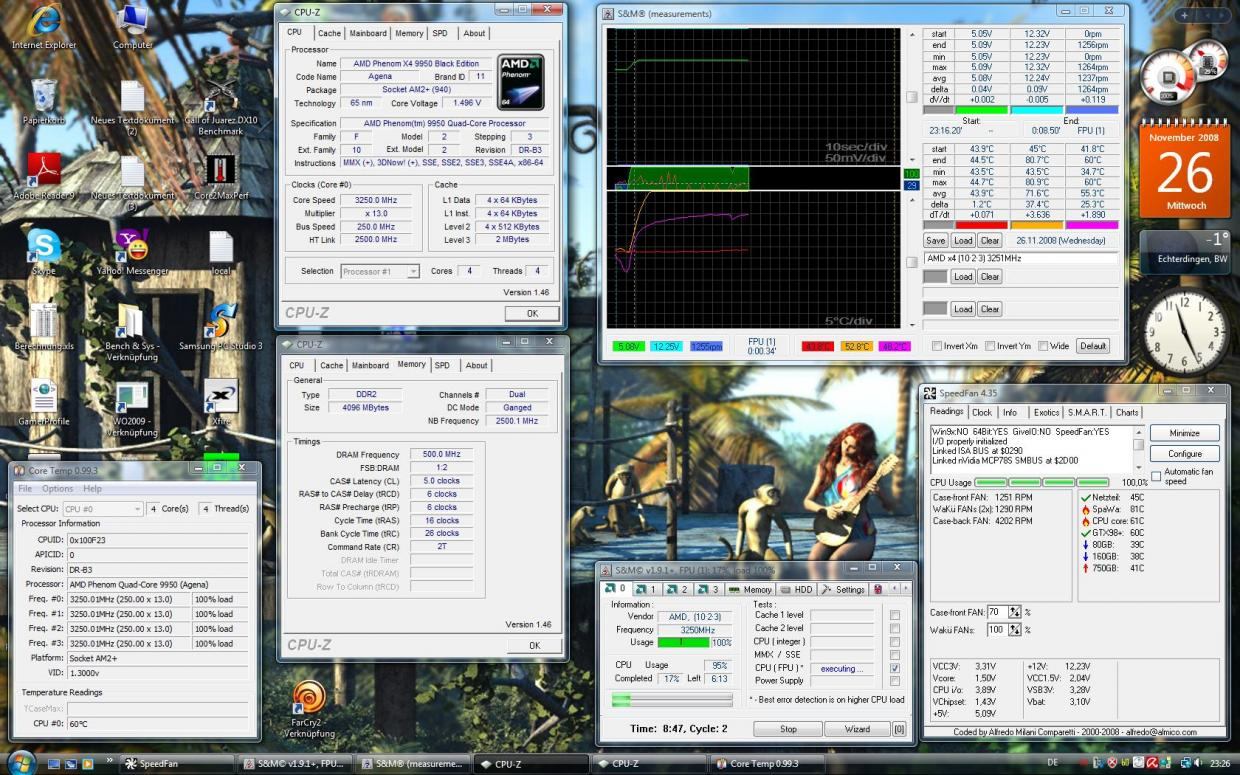This screenshot has height=775, width=1240.
Task: Check the Wide checkbox in S&M measurements
Action: coord(1043,346)
